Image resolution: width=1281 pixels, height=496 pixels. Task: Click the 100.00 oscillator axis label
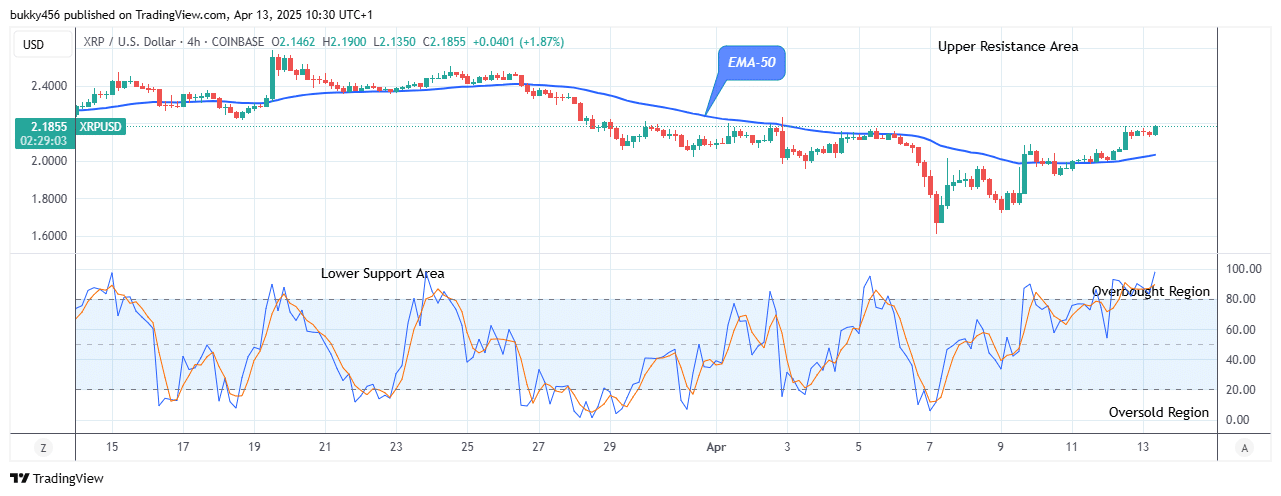point(1242,270)
